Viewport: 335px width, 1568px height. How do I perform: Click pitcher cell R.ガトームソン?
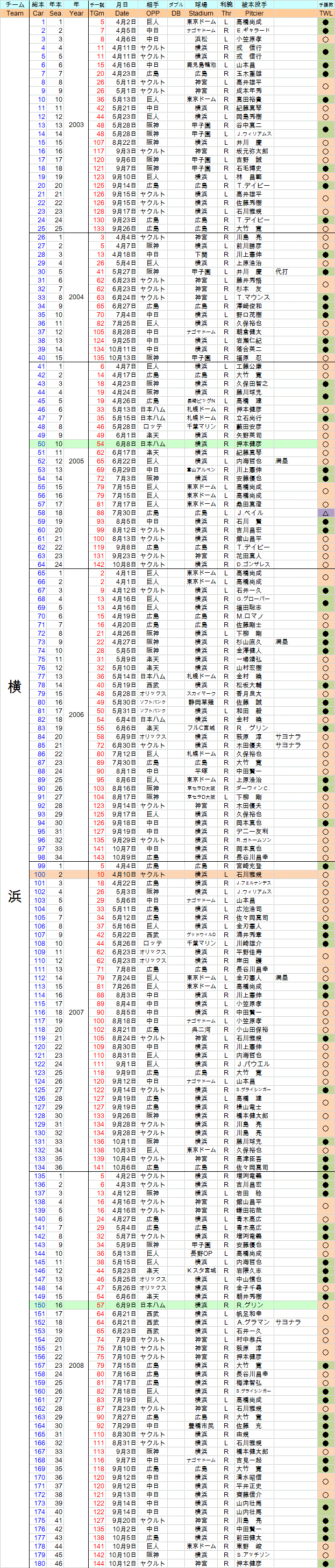254,839
